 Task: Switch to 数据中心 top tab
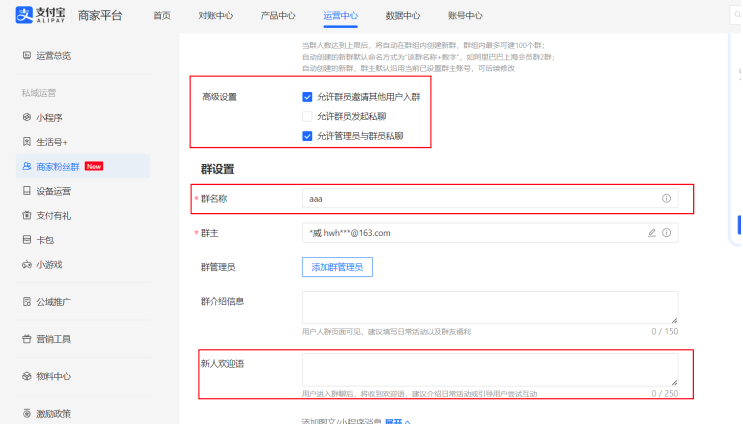[x=402, y=16]
